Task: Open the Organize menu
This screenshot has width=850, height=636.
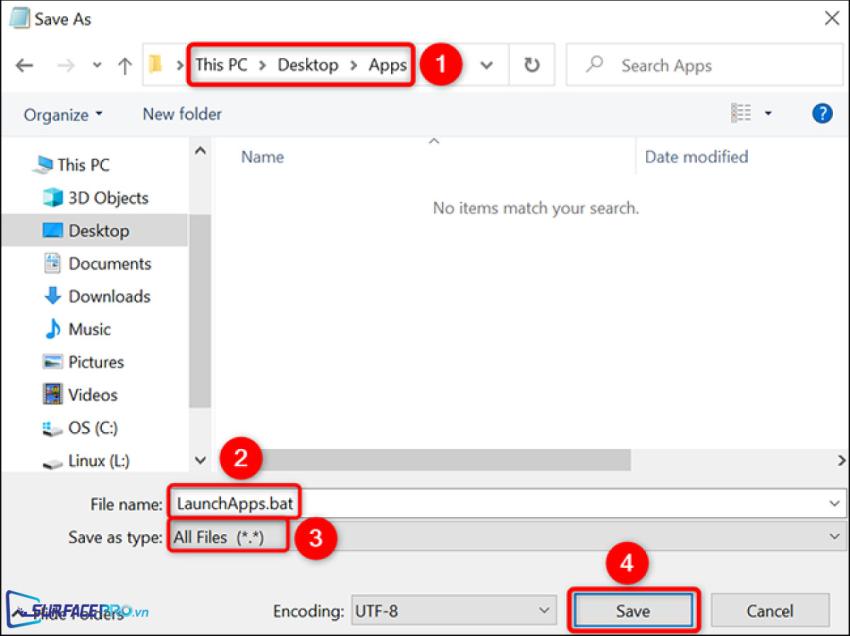Action: pos(63,114)
